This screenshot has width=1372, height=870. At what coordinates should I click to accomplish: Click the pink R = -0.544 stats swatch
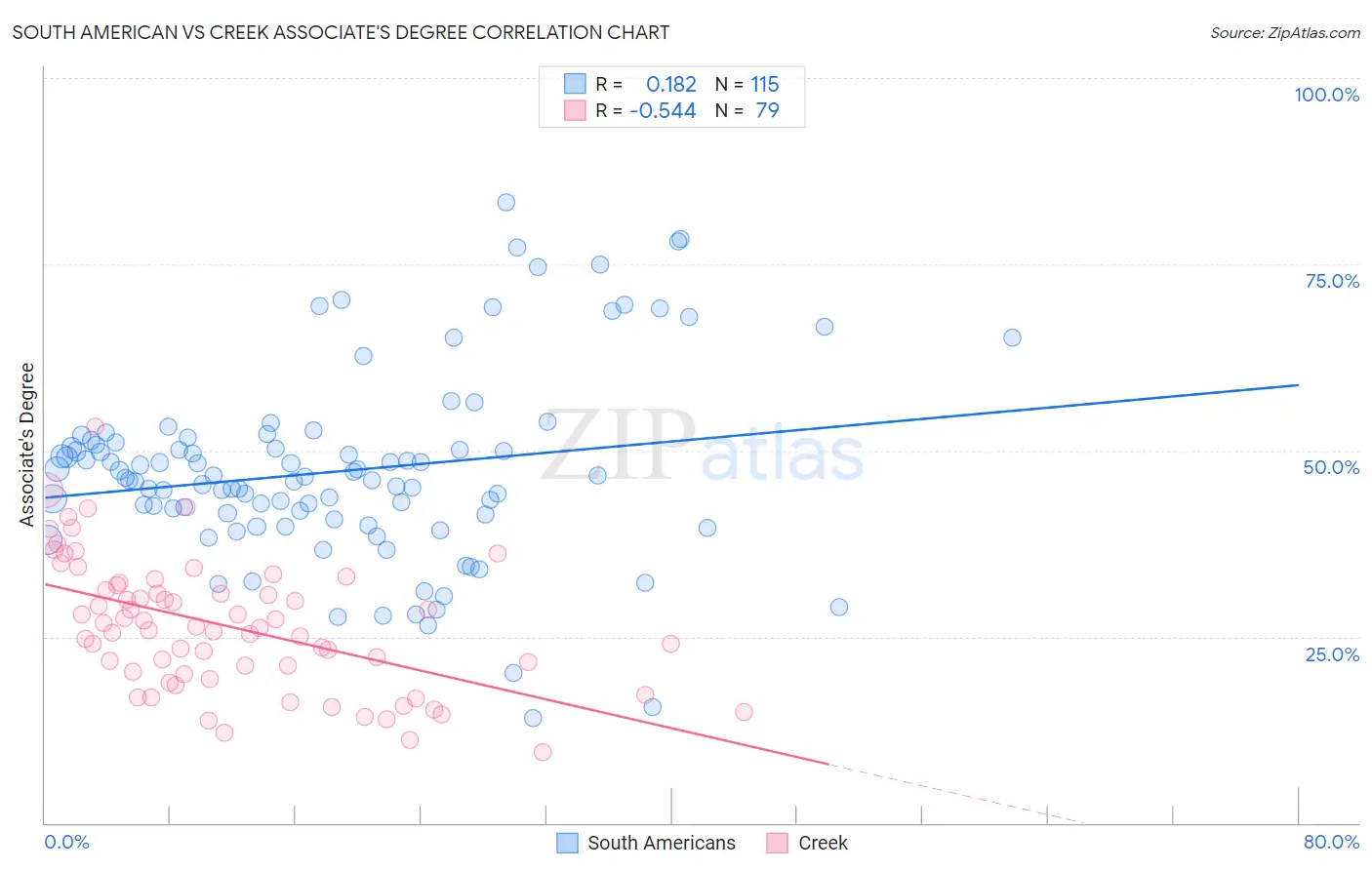[575, 110]
